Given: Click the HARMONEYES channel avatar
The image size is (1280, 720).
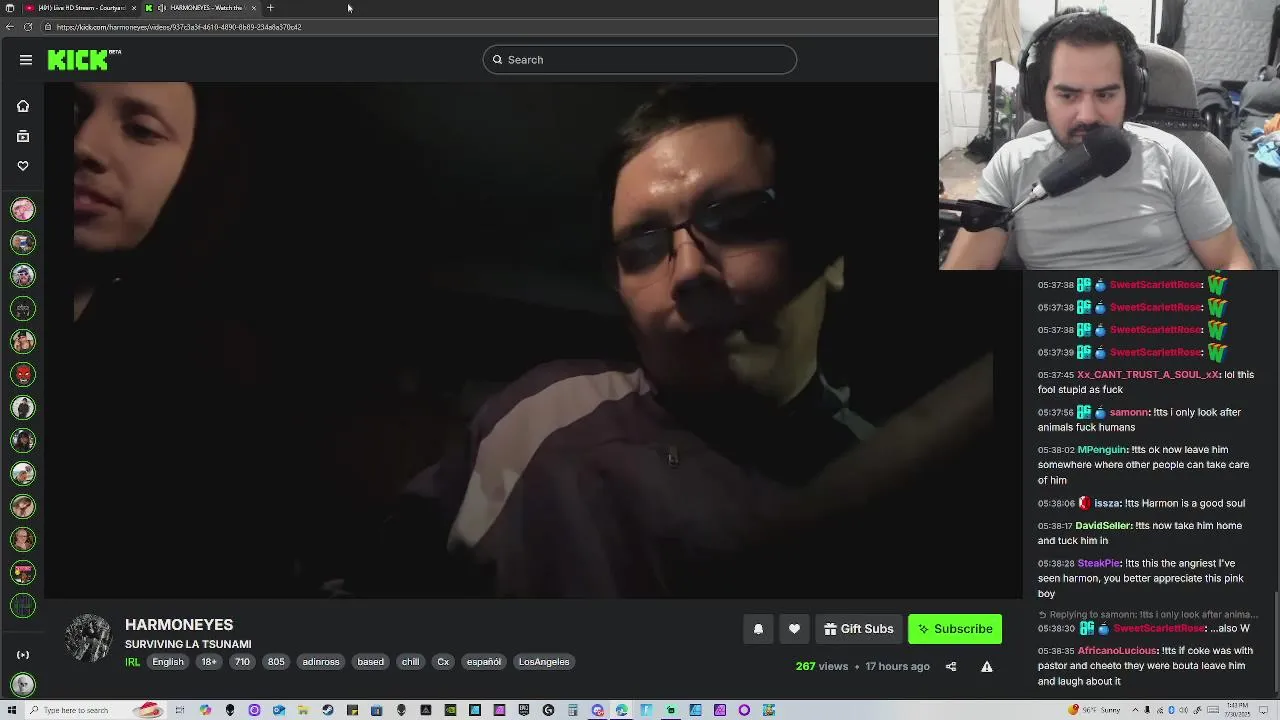Looking at the screenshot, I should 88,638.
